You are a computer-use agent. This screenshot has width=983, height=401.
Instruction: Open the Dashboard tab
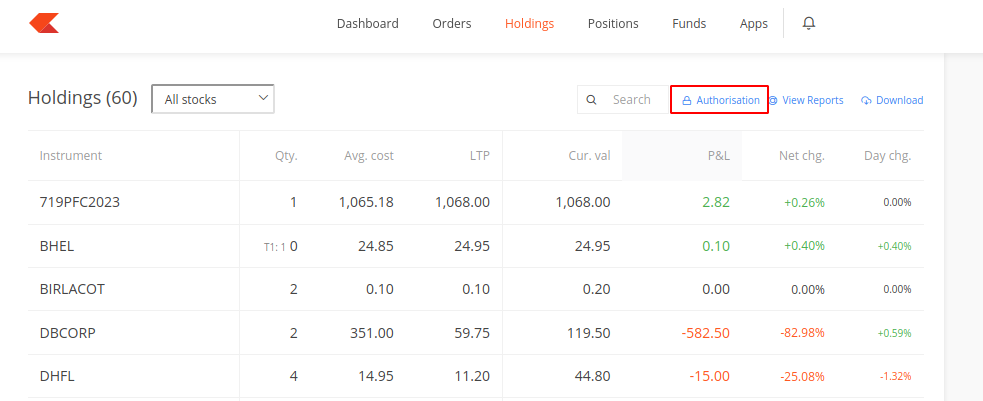click(x=367, y=24)
